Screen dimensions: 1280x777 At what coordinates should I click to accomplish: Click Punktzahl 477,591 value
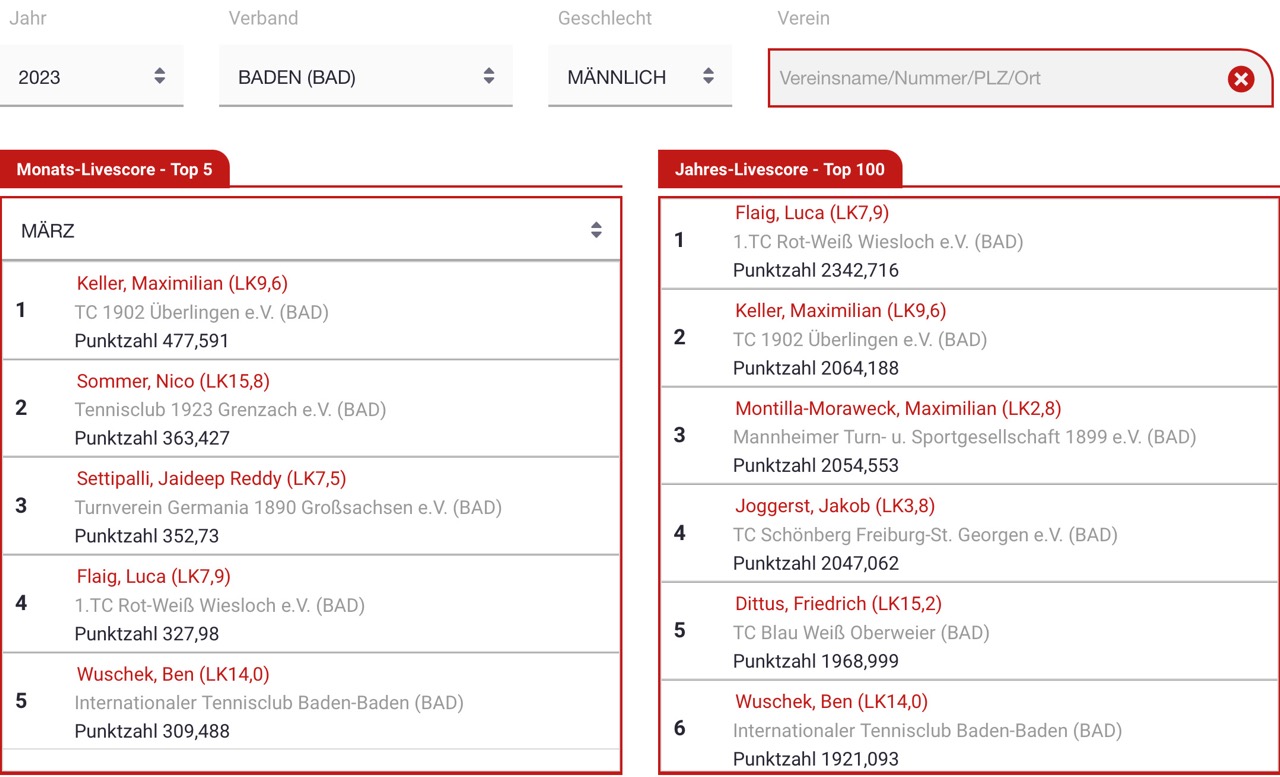(152, 341)
